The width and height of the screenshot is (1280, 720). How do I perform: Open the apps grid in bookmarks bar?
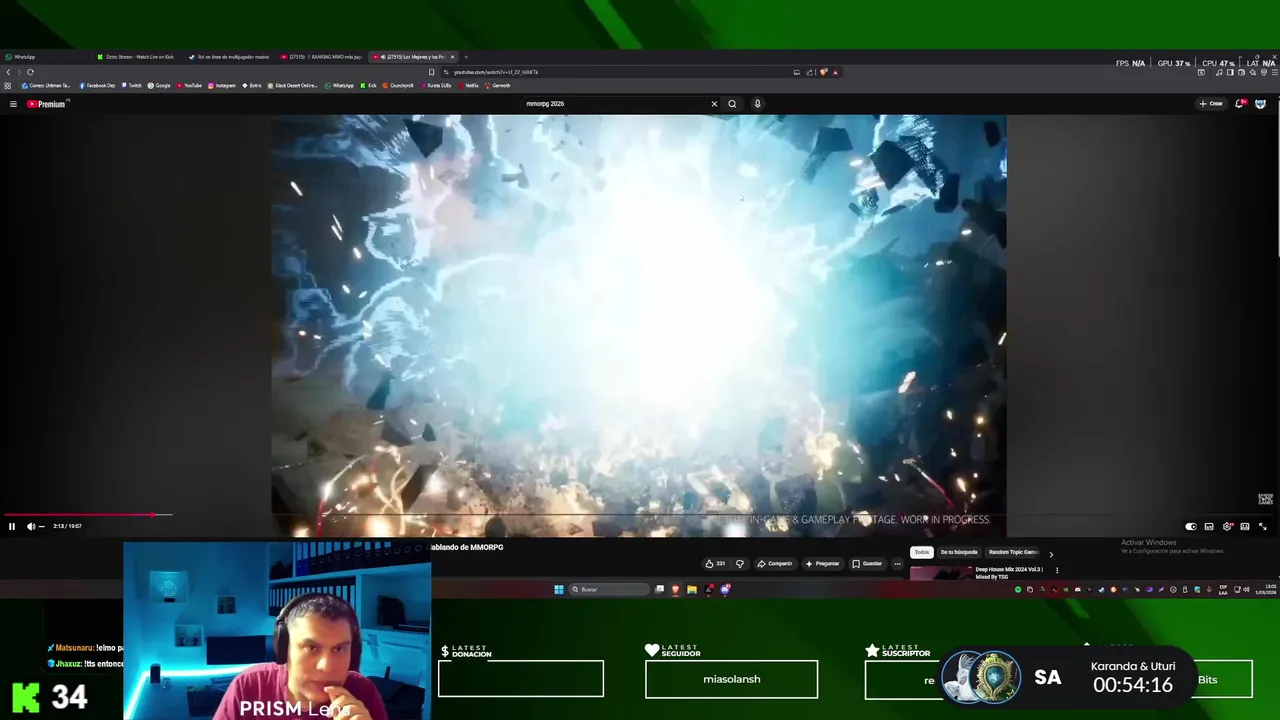pyautogui.click(x=8, y=86)
